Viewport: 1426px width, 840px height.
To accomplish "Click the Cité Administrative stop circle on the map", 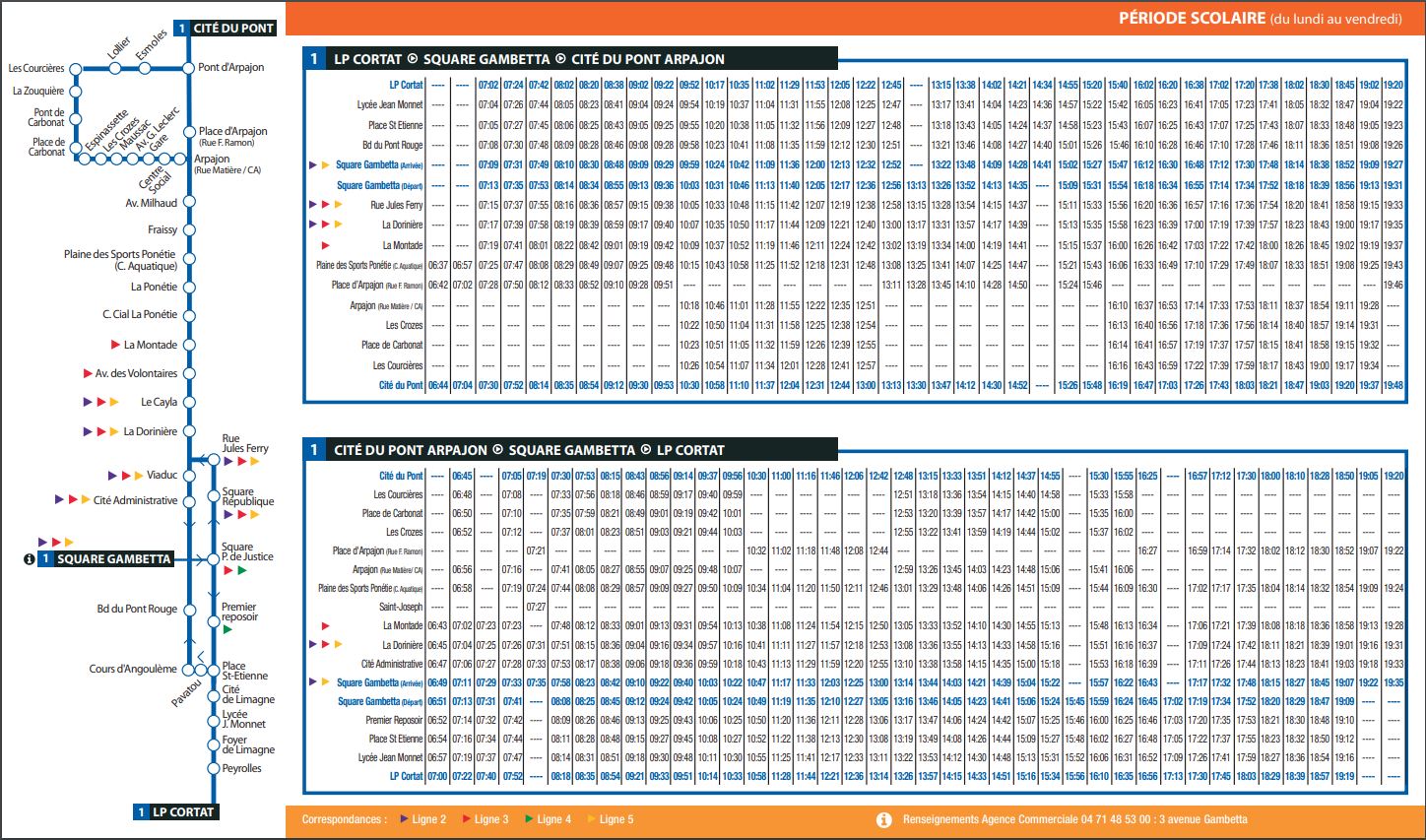I will coord(189,501).
